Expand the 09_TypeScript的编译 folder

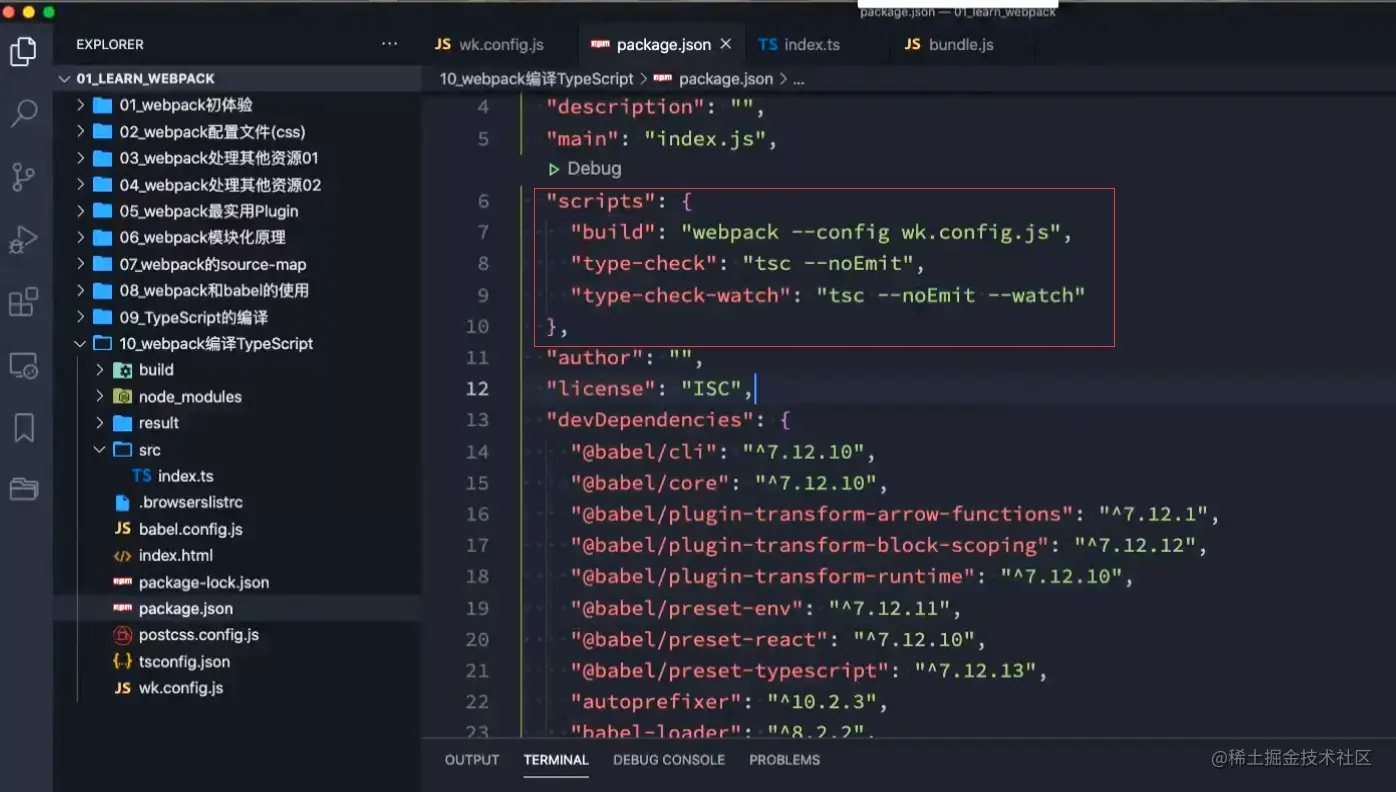pyautogui.click(x=237, y=317)
